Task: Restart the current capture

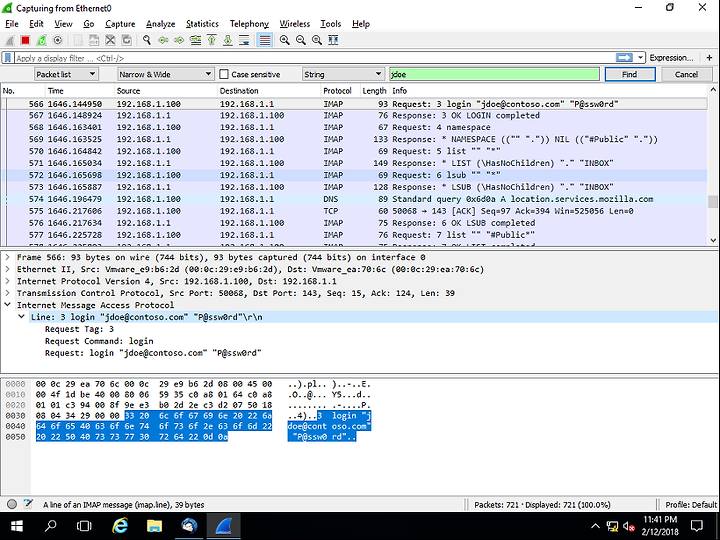Action: point(41,40)
